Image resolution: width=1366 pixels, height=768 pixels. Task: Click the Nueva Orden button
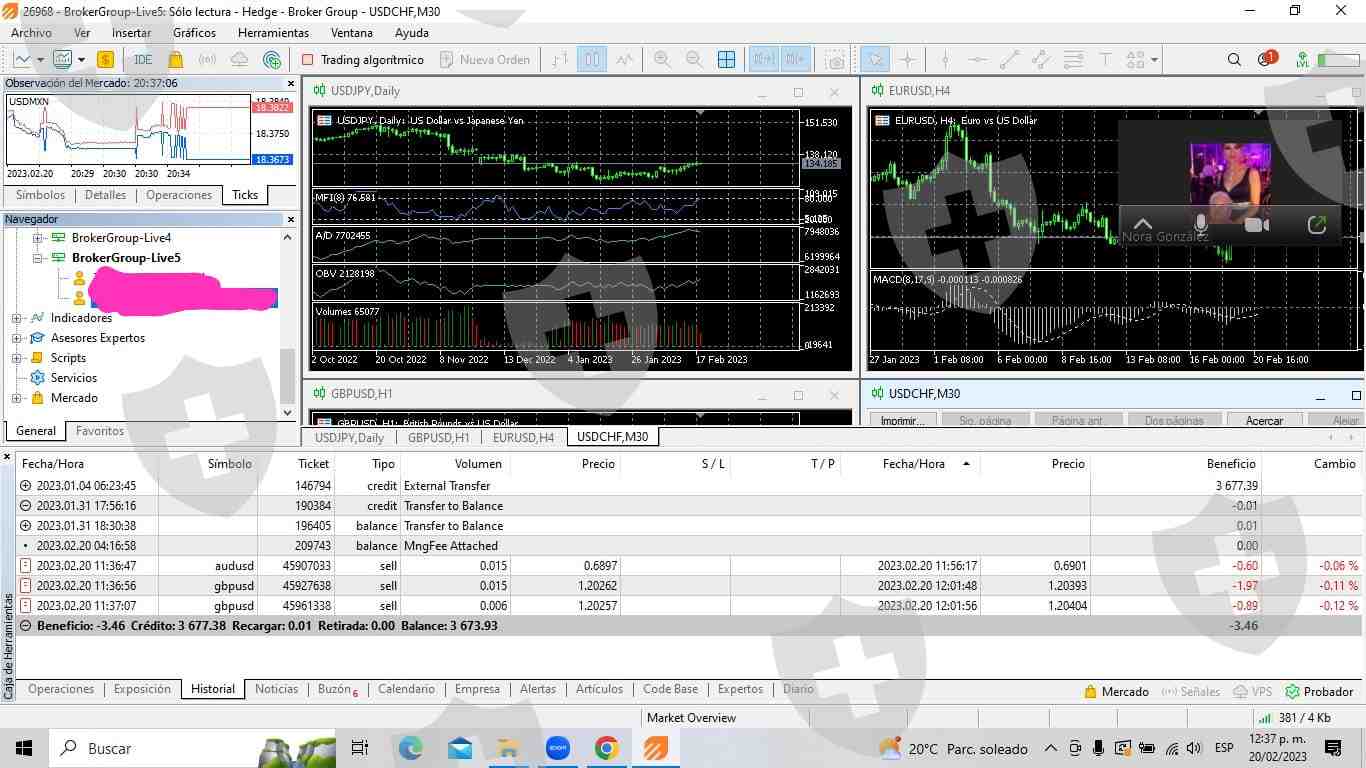coord(485,60)
